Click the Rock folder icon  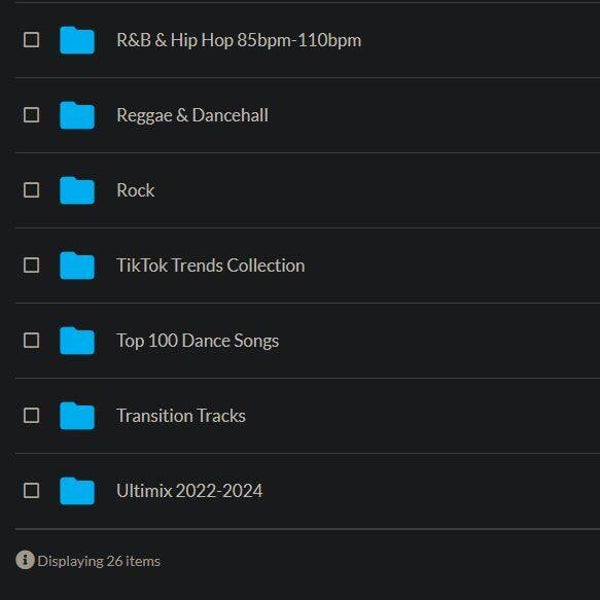point(77,190)
